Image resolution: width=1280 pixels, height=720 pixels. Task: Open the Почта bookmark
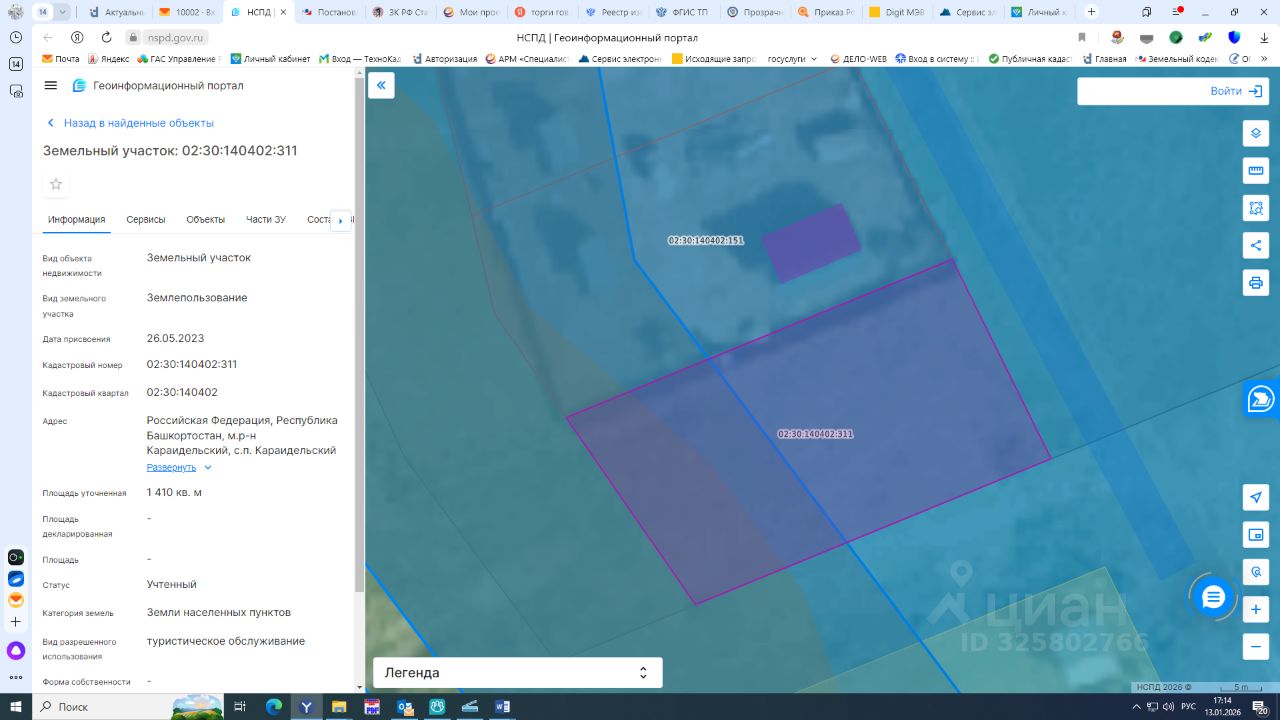(x=61, y=59)
